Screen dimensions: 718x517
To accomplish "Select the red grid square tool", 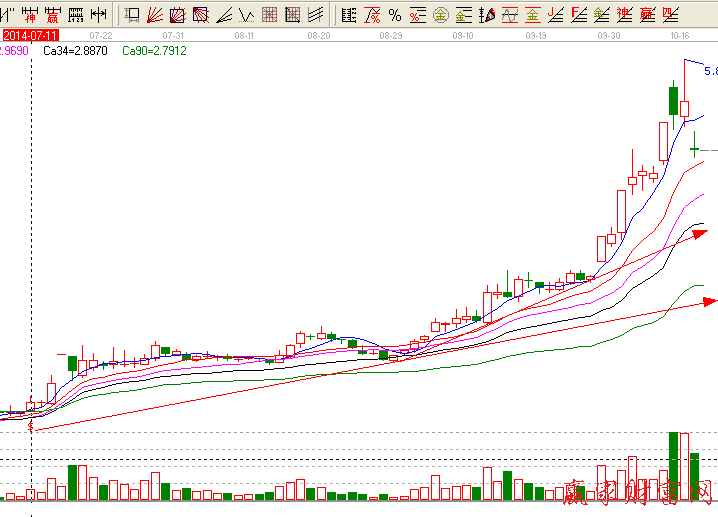I will point(269,15).
